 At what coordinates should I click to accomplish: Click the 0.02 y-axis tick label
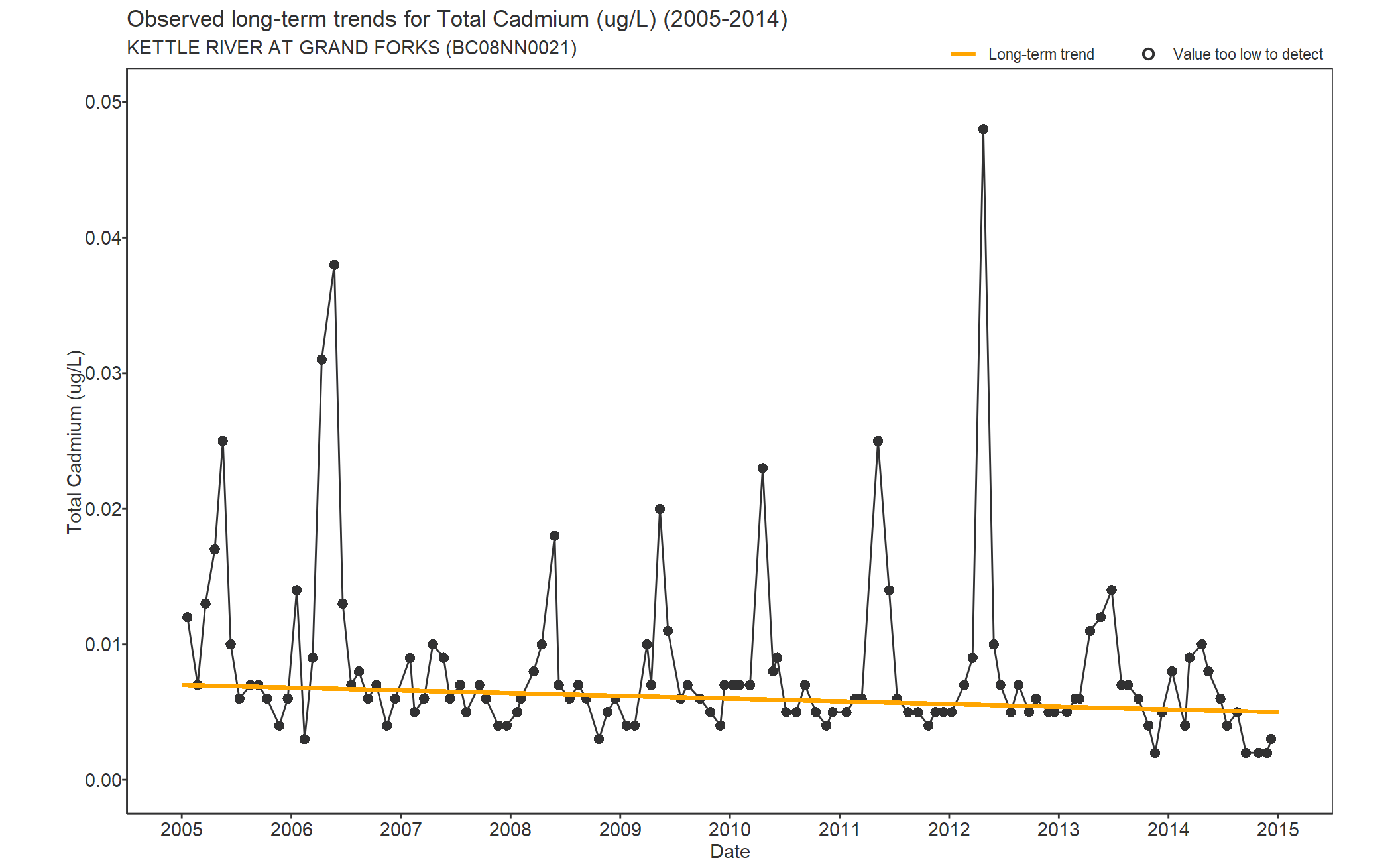point(103,509)
